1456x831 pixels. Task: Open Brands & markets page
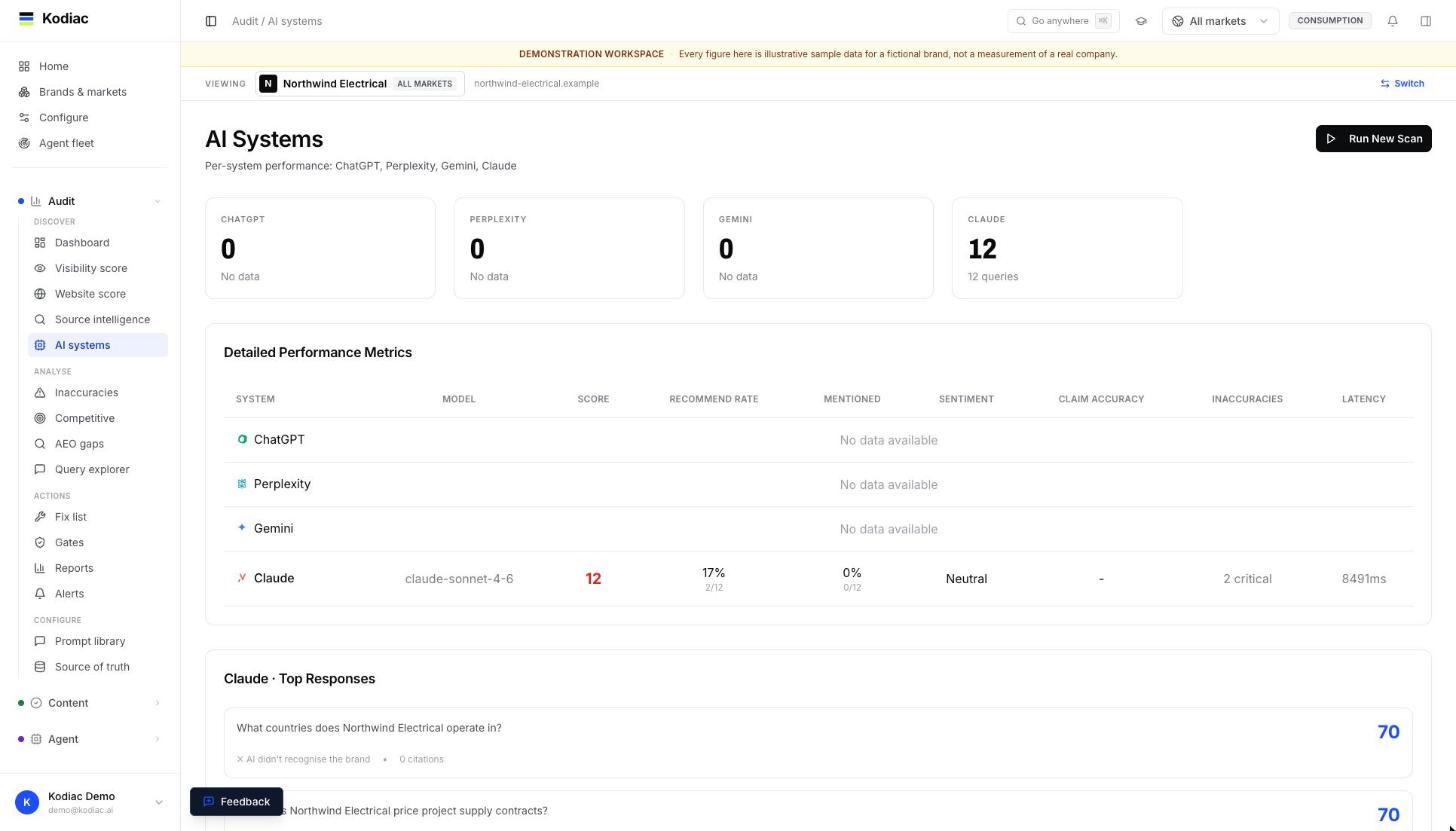click(83, 92)
